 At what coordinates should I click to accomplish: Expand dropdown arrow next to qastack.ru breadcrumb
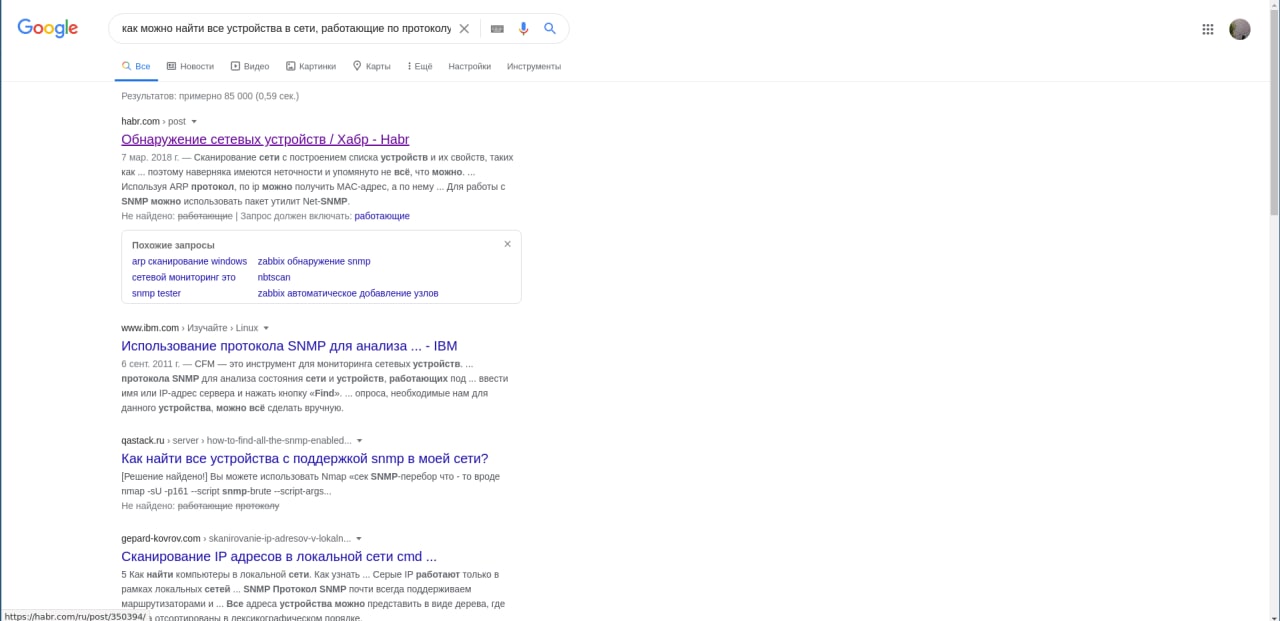(359, 441)
